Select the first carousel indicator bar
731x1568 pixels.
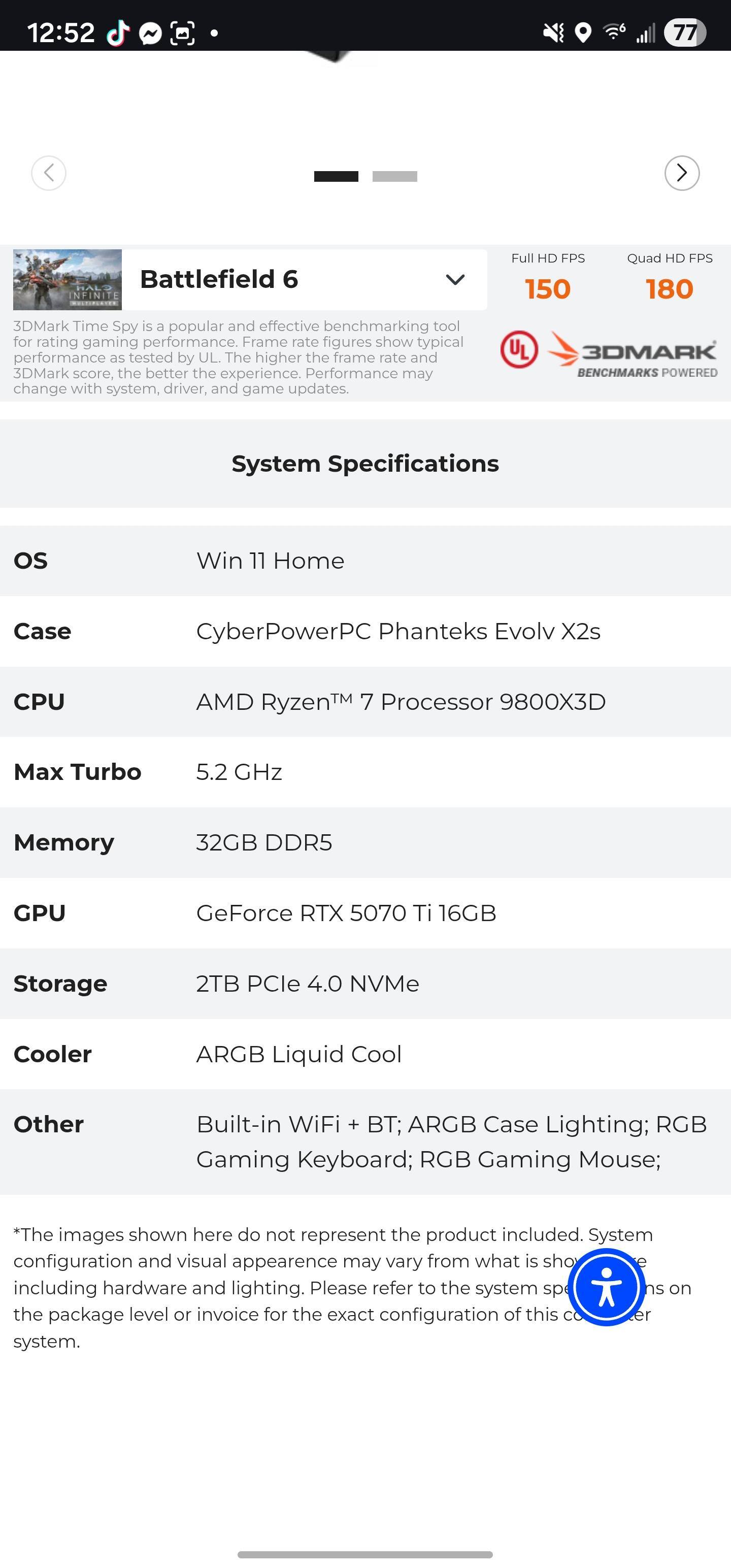click(x=336, y=177)
